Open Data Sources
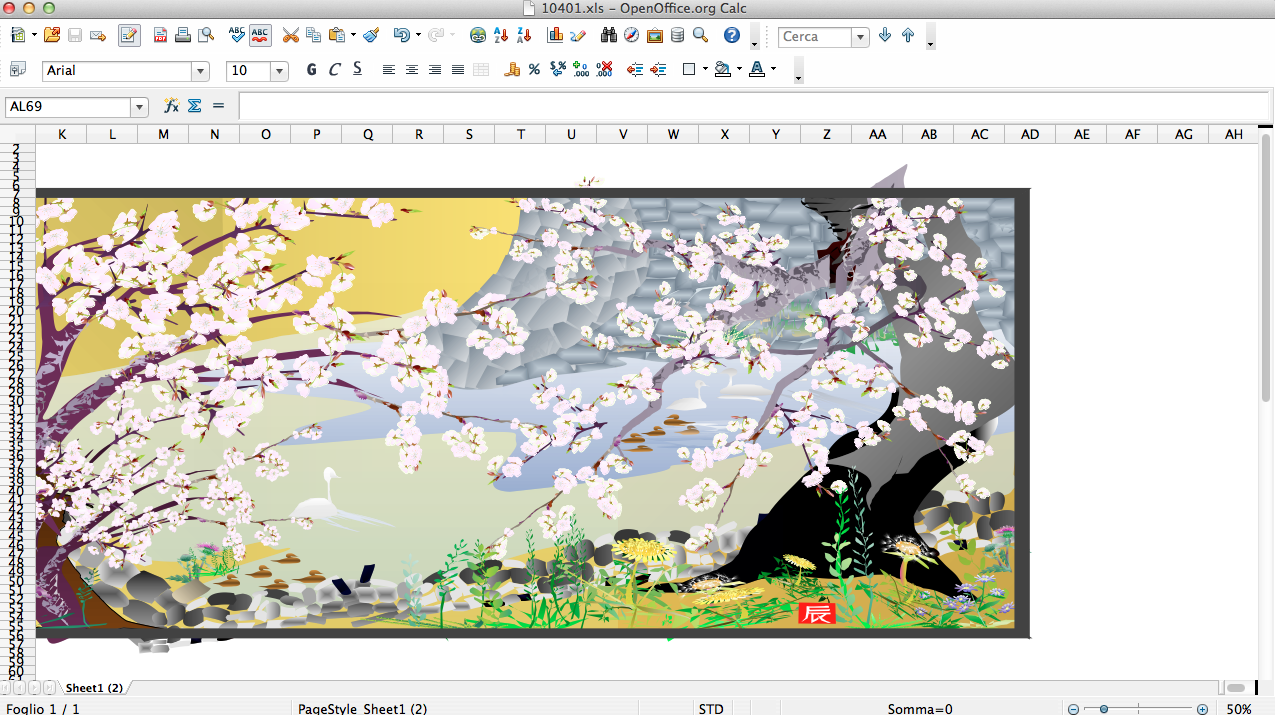Viewport: 1275px width, 715px height. point(677,36)
